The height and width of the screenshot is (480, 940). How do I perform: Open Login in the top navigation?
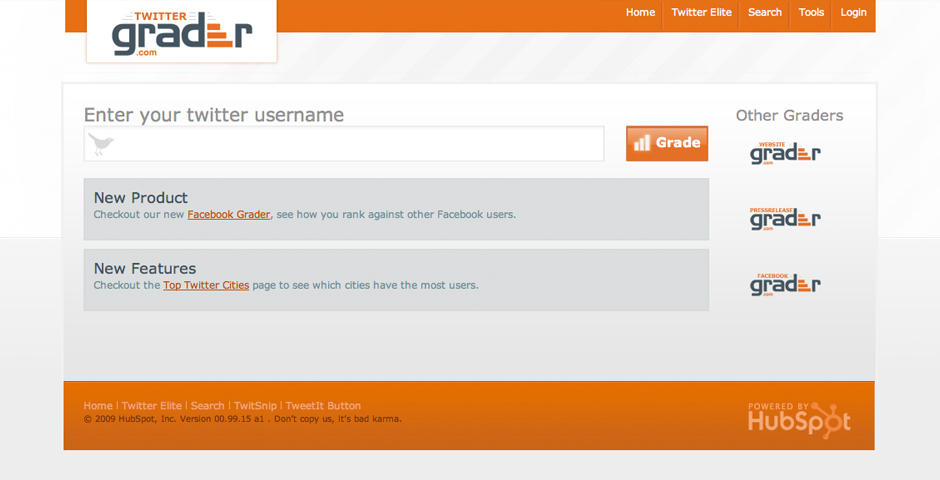point(853,13)
